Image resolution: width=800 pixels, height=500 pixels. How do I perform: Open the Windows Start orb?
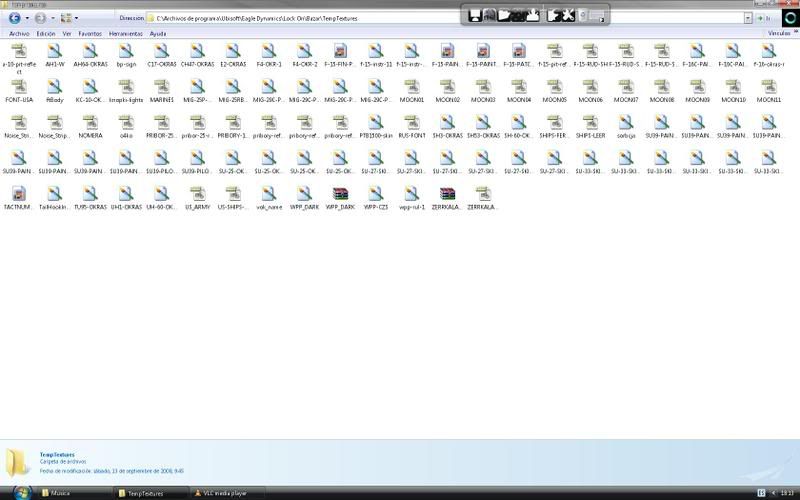click(x=21, y=493)
